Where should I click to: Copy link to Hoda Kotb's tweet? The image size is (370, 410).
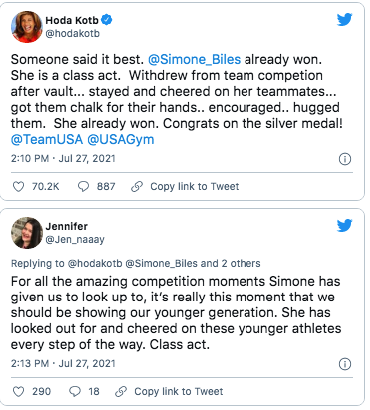[x=185, y=187]
